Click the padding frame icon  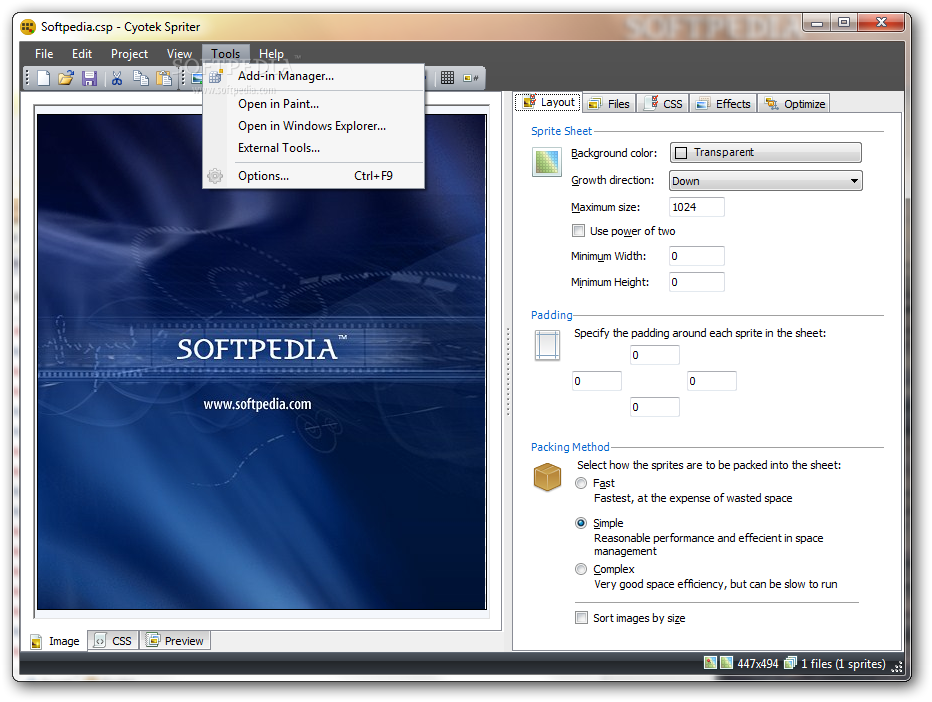click(x=547, y=345)
